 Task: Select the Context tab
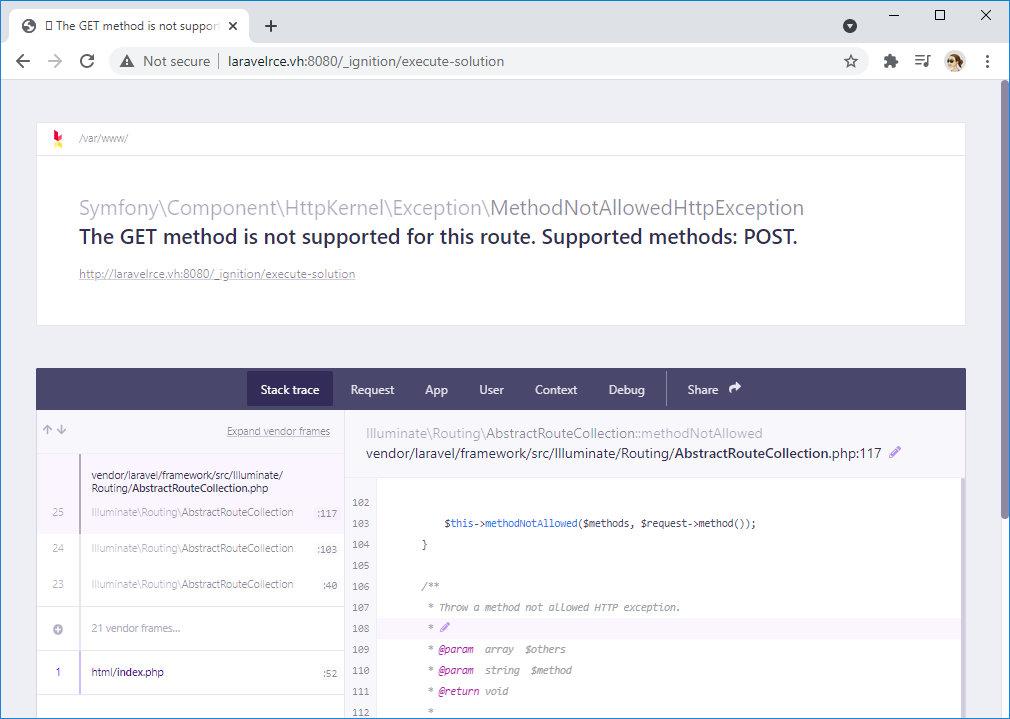tap(556, 390)
